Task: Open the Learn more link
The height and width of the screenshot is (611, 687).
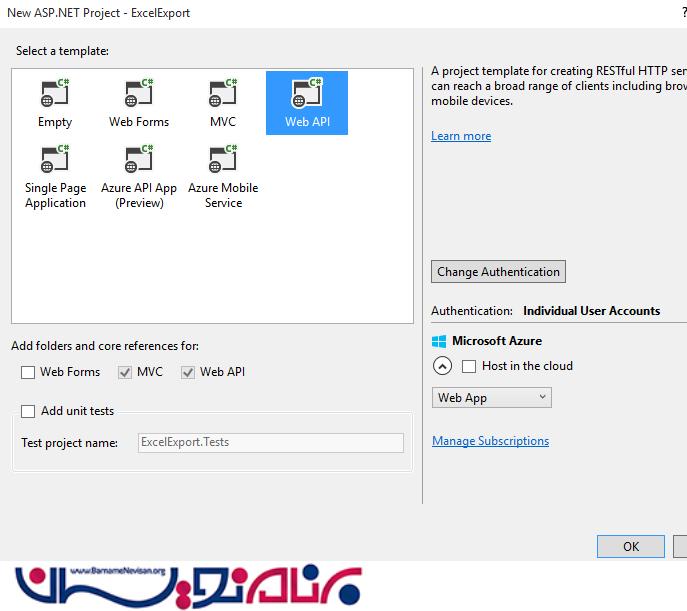Action: (461, 136)
